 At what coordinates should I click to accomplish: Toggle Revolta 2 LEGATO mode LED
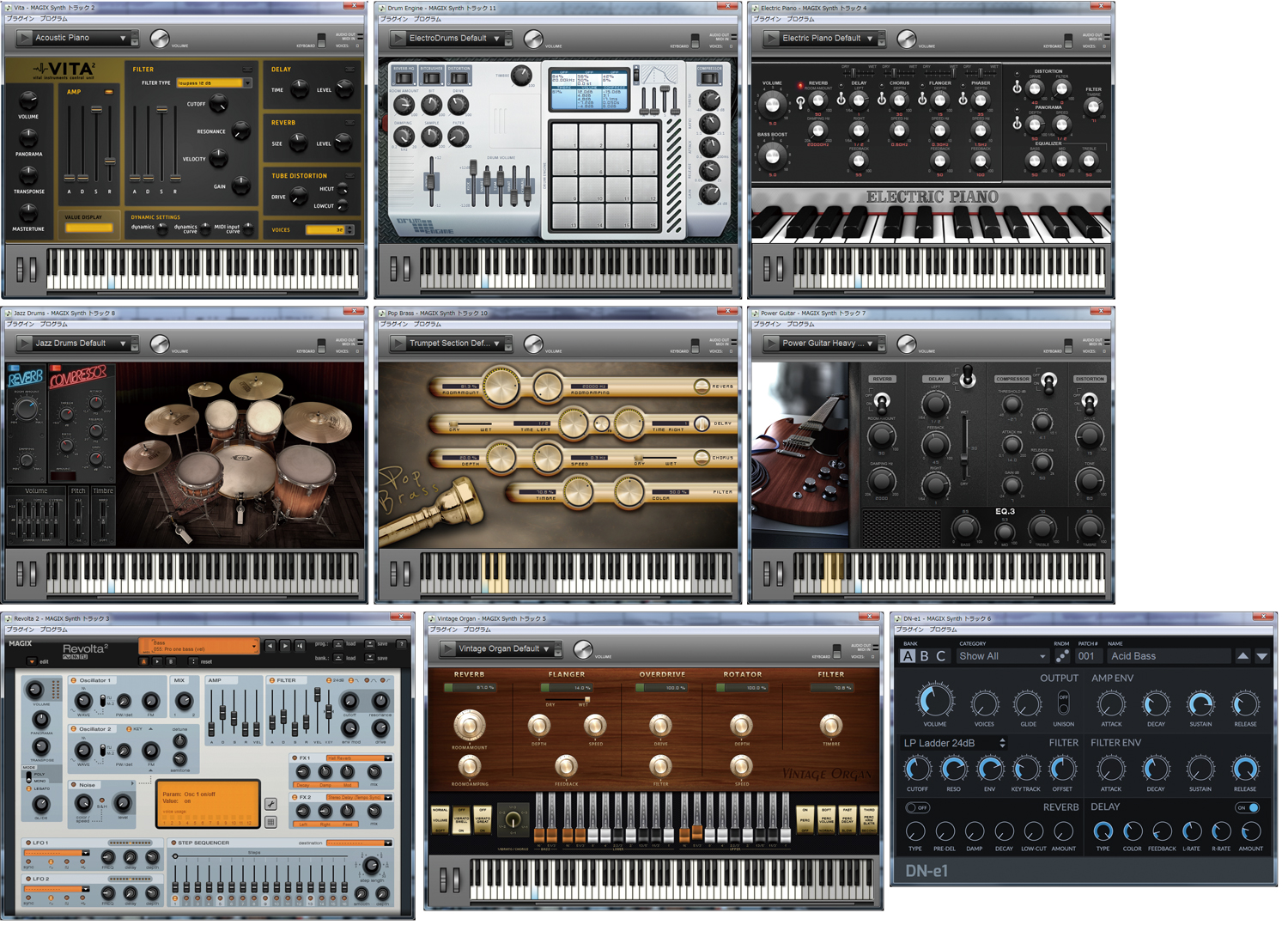coord(28,788)
